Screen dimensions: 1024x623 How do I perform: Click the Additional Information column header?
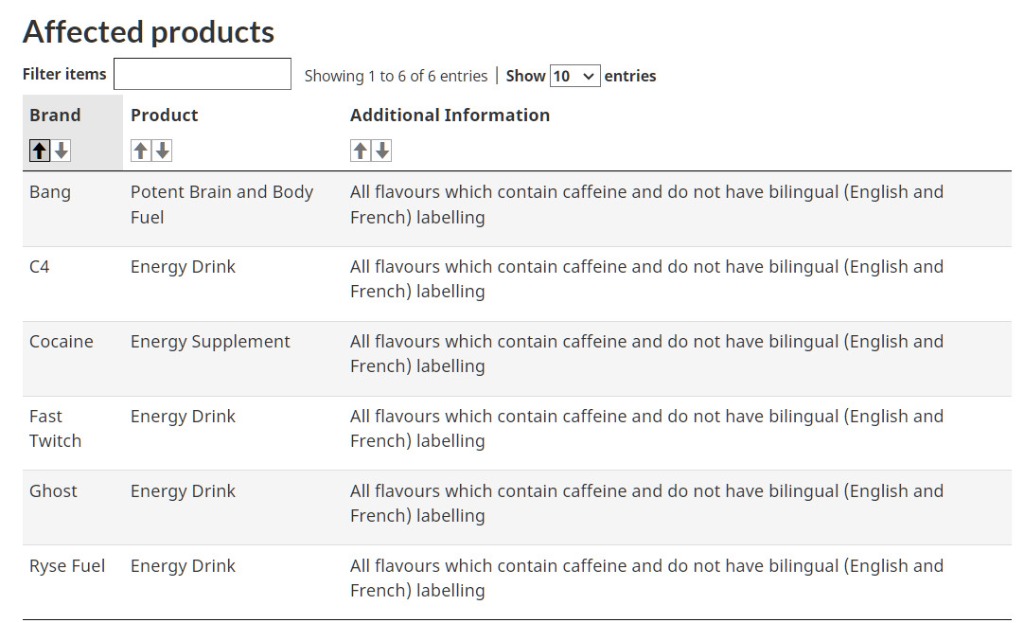[449, 116]
